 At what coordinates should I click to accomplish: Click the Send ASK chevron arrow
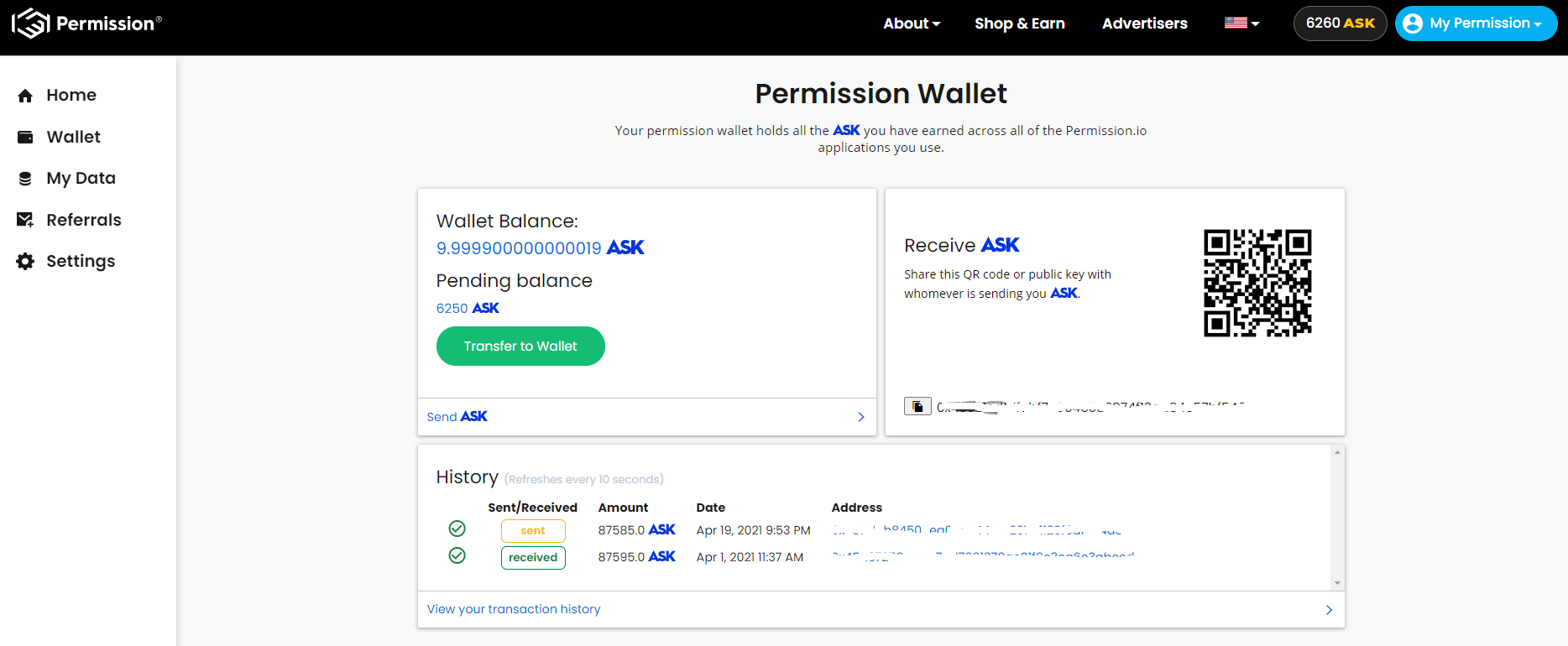point(861,417)
